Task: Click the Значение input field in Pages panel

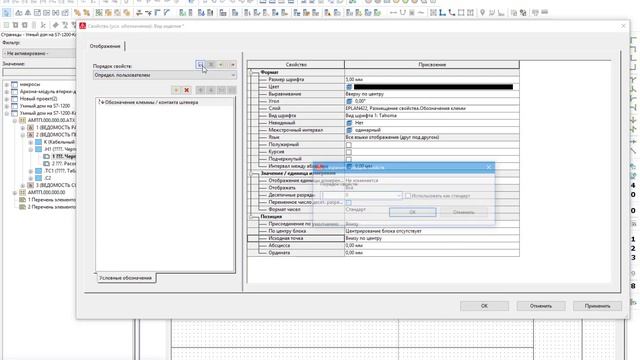Action: (39, 72)
